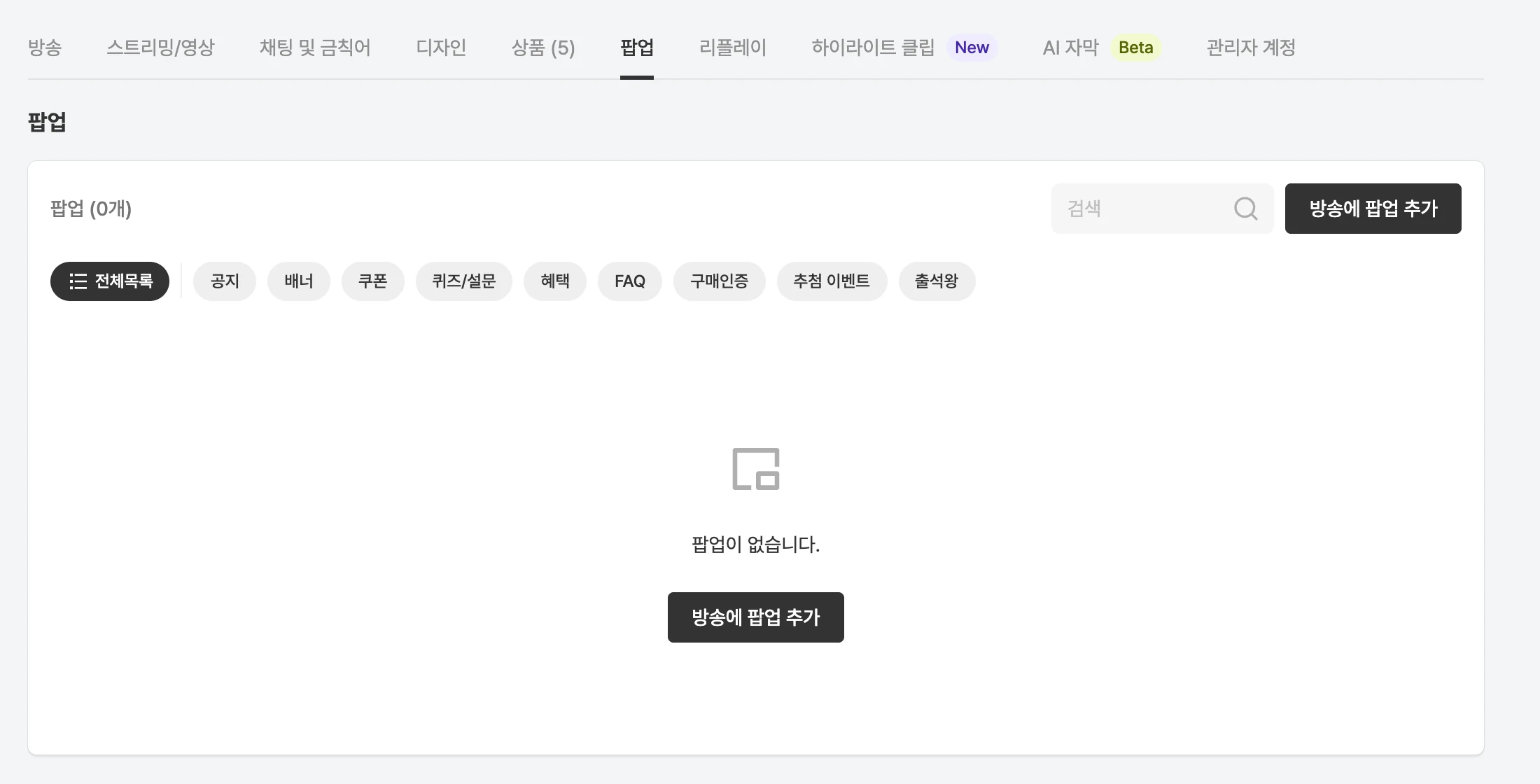
Task: Click the empty popup placeholder icon
Action: click(x=756, y=469)
